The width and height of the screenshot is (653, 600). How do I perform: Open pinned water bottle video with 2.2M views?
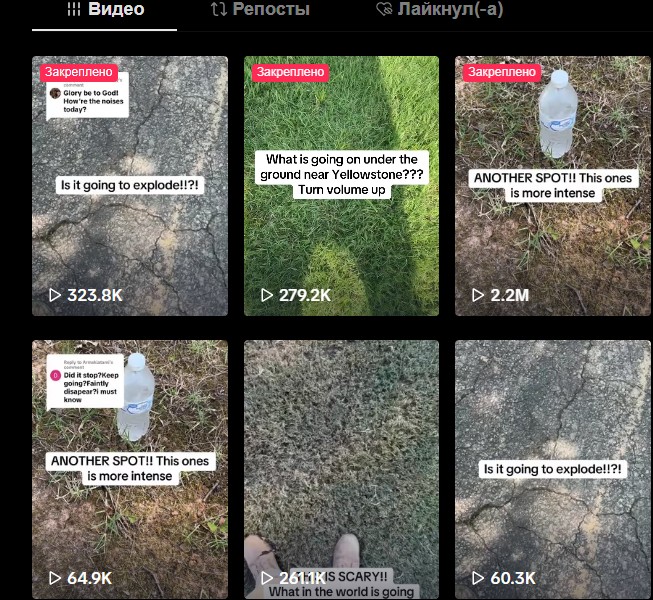point(553,186)
